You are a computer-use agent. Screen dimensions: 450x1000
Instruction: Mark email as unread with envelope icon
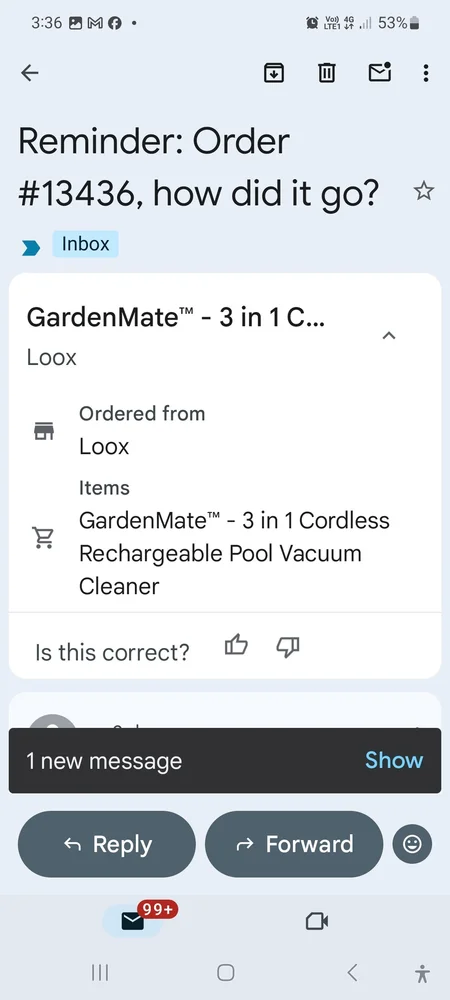coord(380,73)
